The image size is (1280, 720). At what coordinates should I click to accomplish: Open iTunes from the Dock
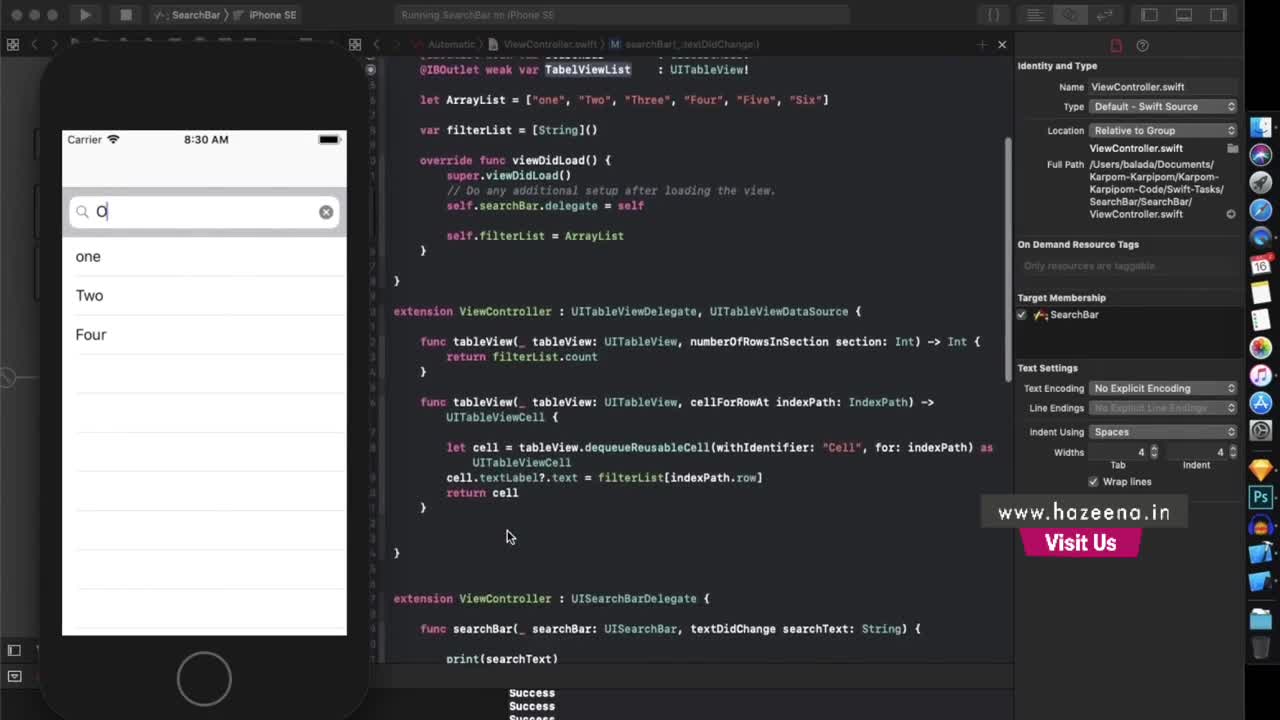click(x=1261, y=376)
